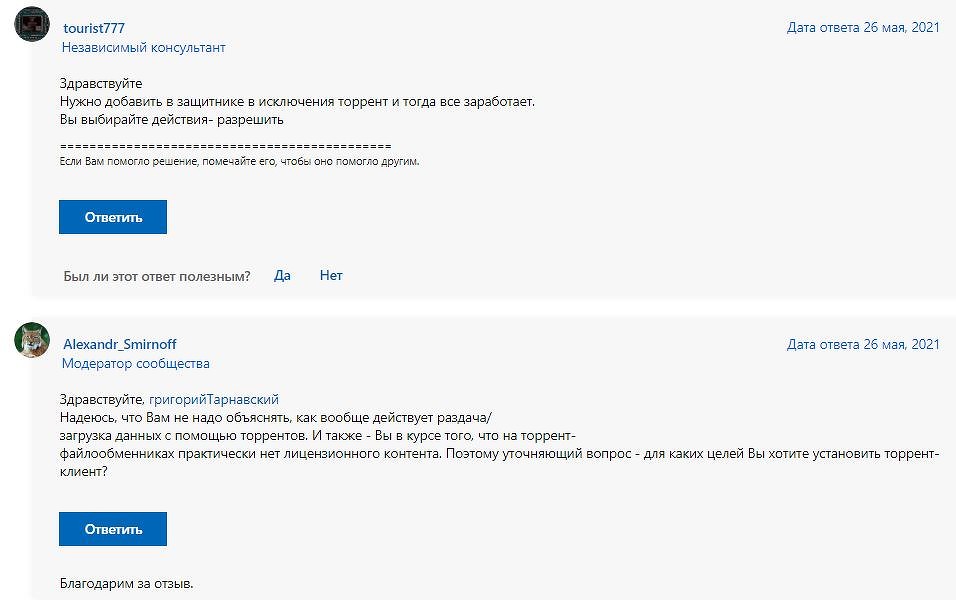Screen dimensions: 956x600
Task: Click the equals-sign separator line in the signature
Action: point(226,146)
